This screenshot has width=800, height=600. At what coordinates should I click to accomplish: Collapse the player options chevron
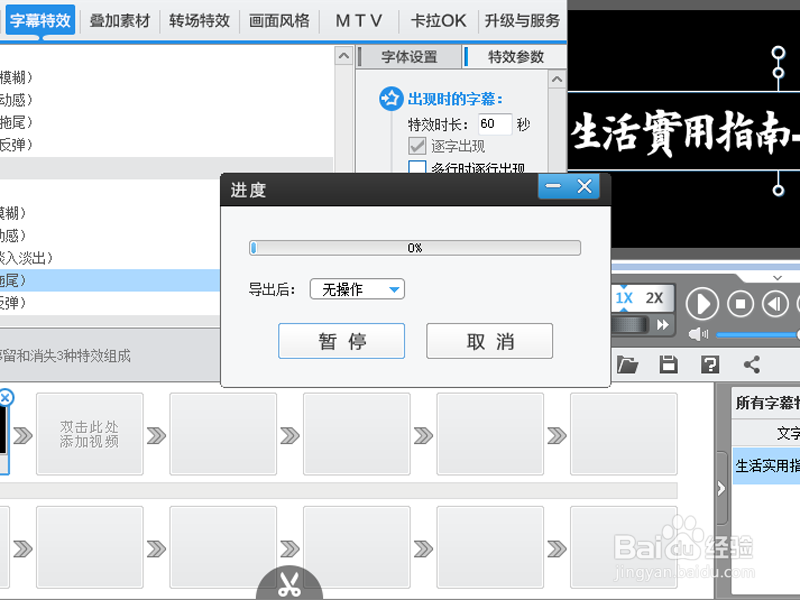pyautogui.click(x=777, y=278)
